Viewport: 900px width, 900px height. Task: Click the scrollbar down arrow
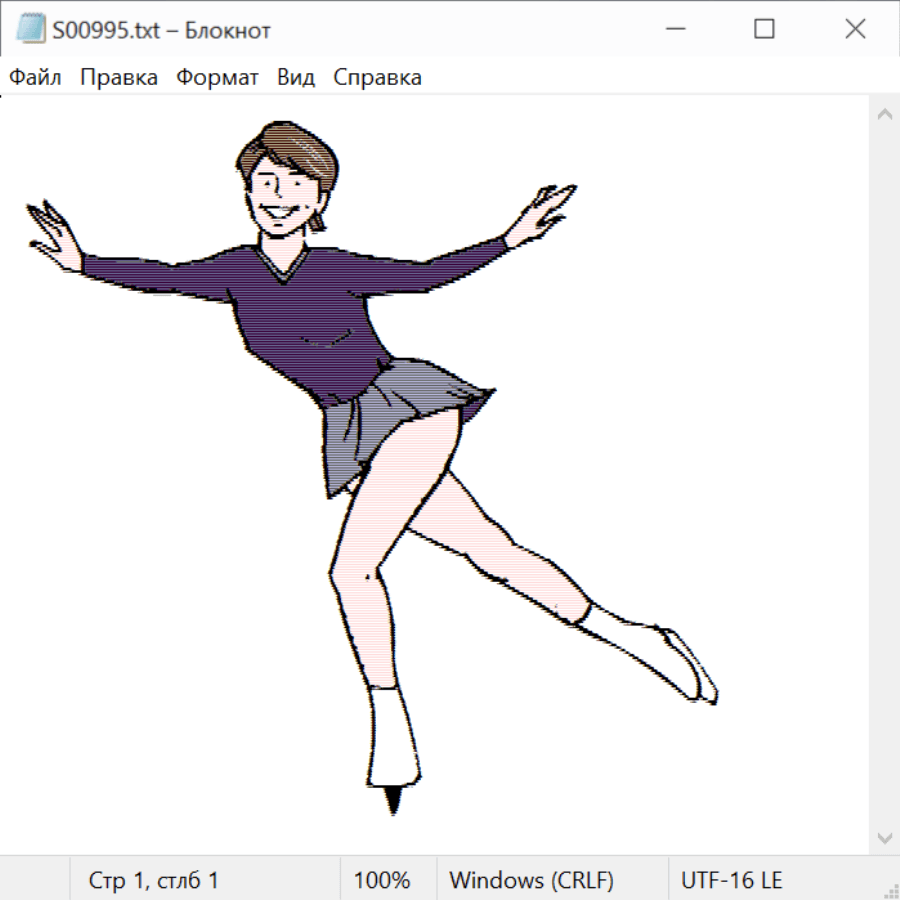click(884, 837)
